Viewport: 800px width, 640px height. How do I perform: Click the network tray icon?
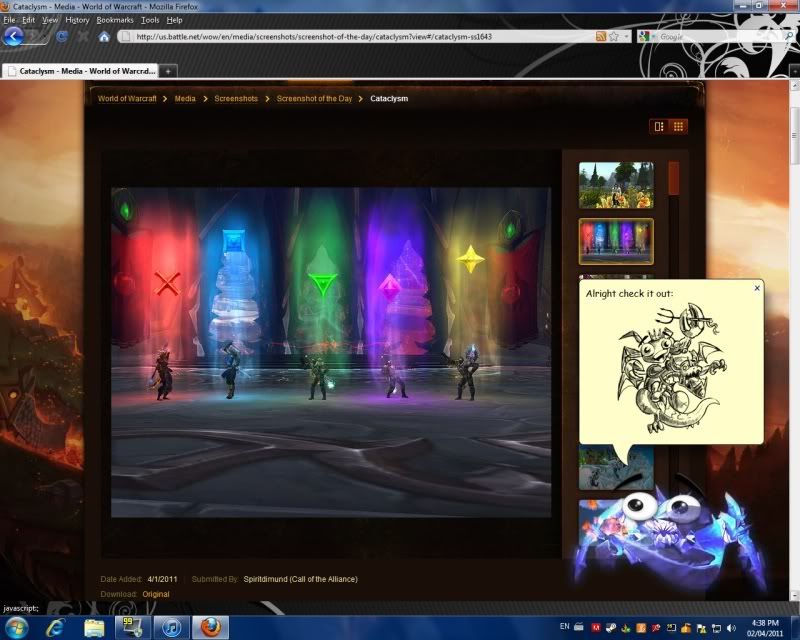click(717, 628)
